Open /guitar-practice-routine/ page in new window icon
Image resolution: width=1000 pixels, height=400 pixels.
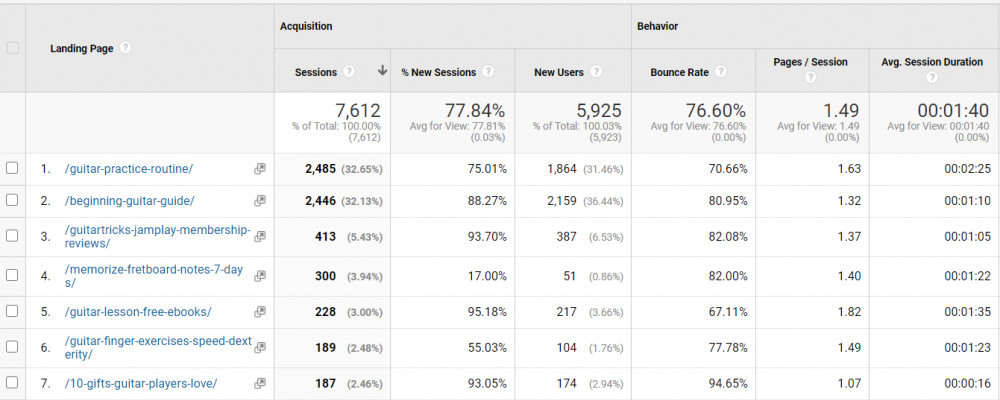click(260, 169)
